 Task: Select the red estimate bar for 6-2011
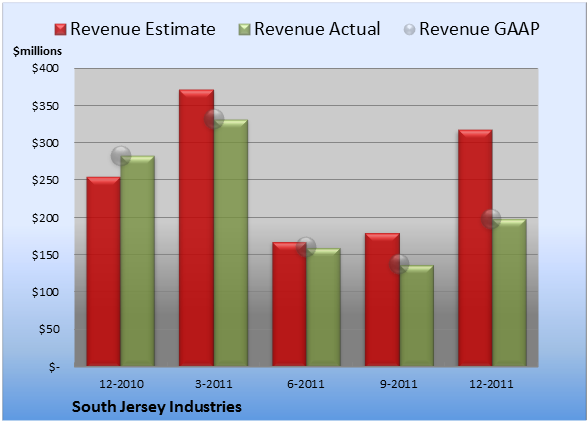pyautogui.click(x=289, y=304)
